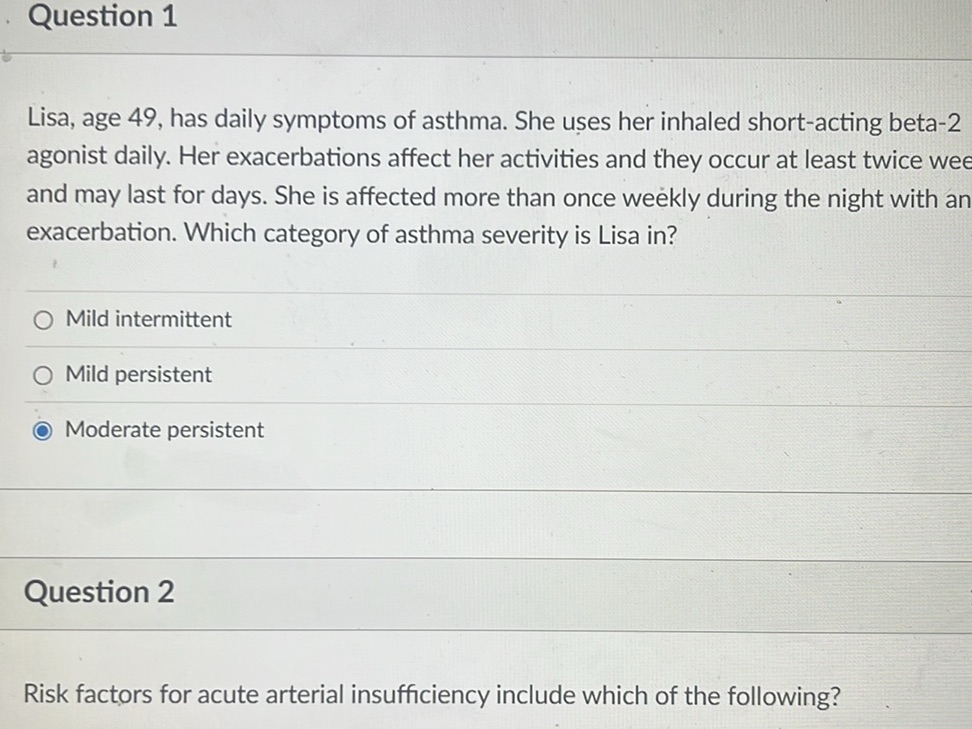Click the Question 2 header
This screenshot has height=729, width=972.
[x=98, y=592]
